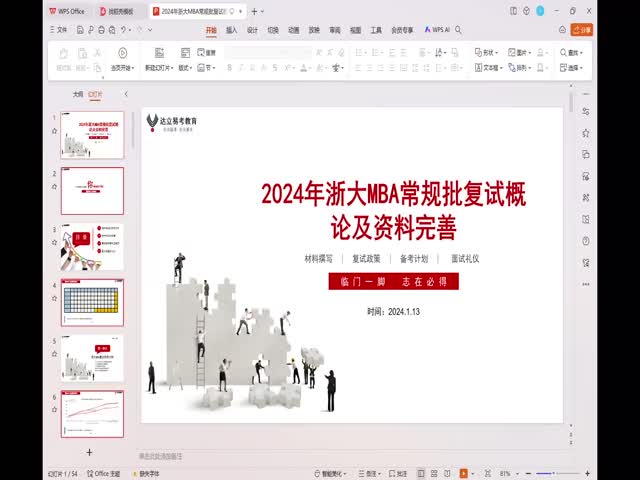
Task: Open the 文件 menu
Action: point(58,30)
